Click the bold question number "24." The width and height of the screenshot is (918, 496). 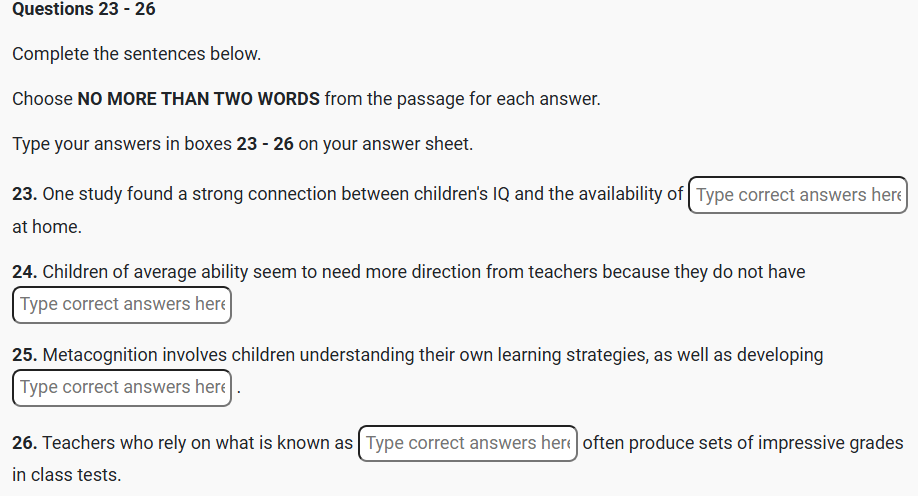click(25, 272)
